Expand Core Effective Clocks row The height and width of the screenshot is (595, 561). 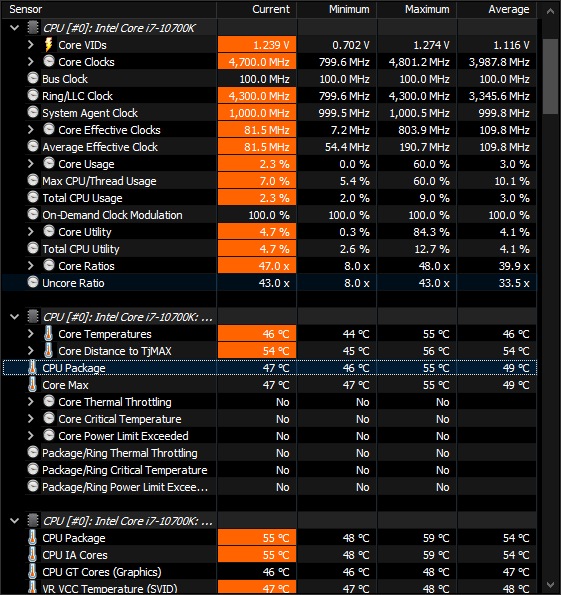(31, 130)
